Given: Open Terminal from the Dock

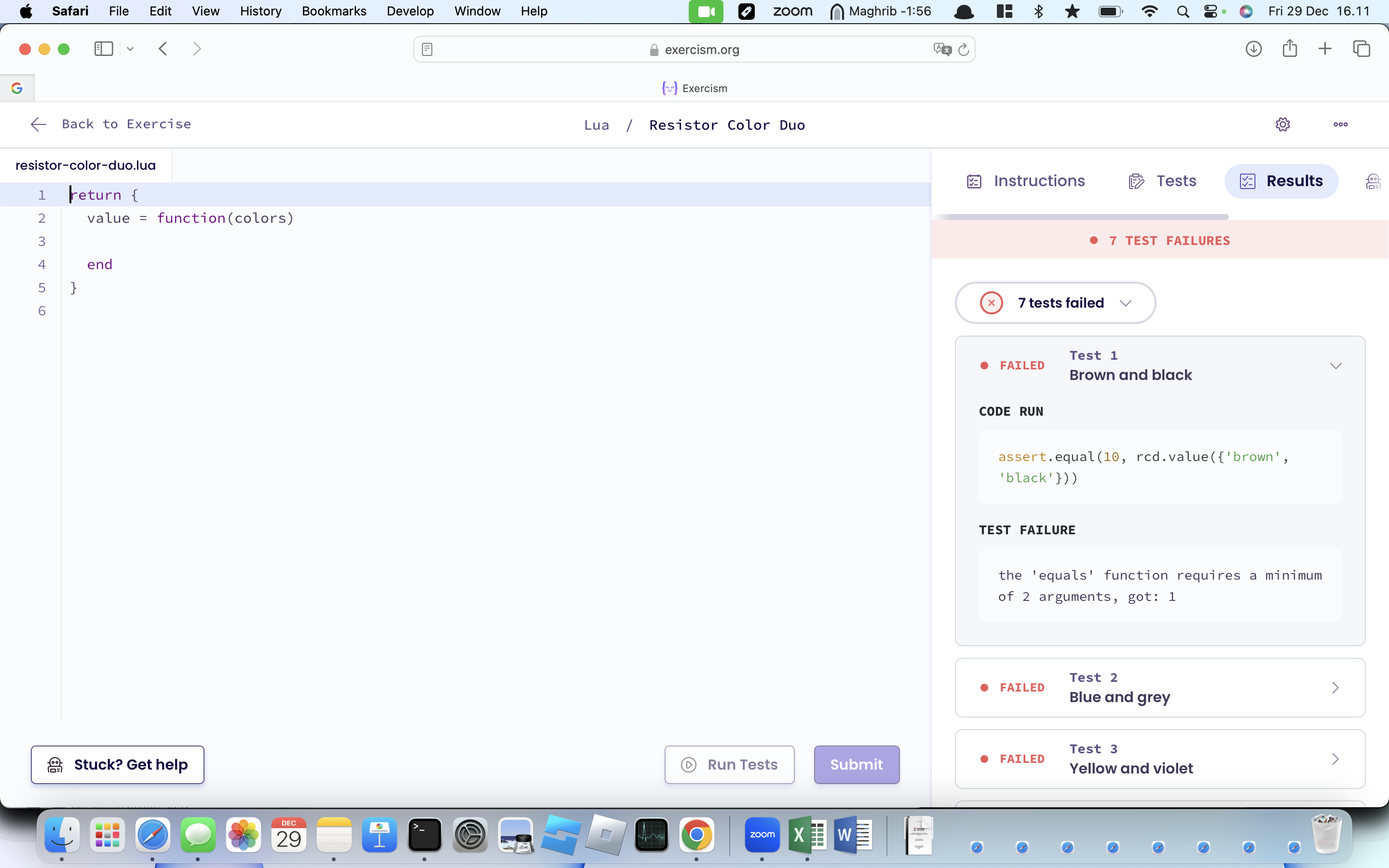Looking at the screenshot, I should coord(425,835).
